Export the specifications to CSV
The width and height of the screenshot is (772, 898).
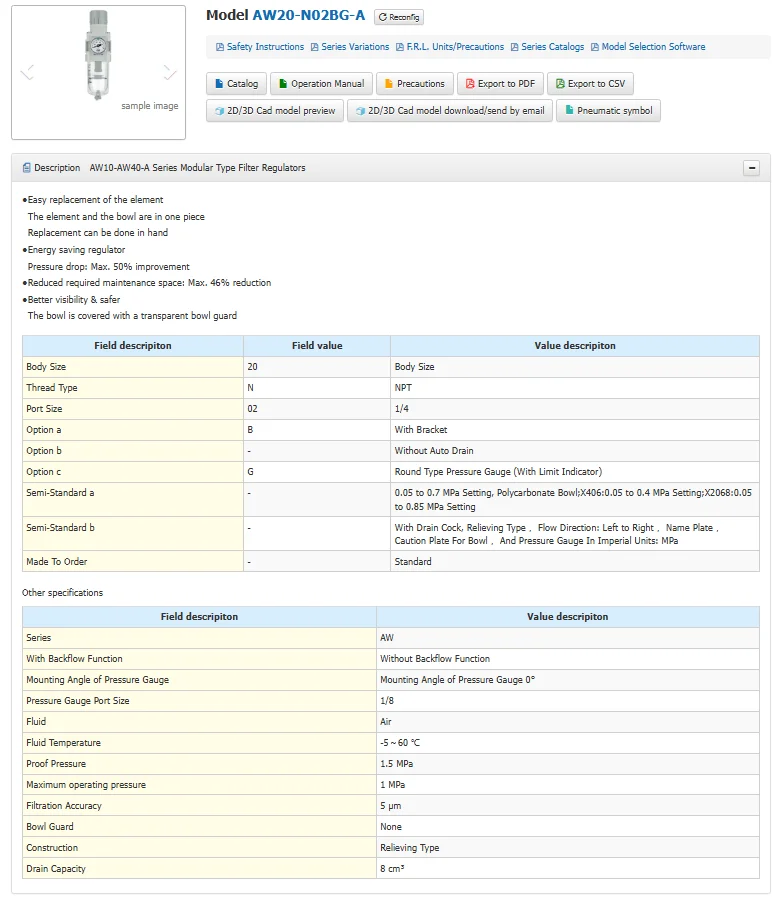coord(590,84)
